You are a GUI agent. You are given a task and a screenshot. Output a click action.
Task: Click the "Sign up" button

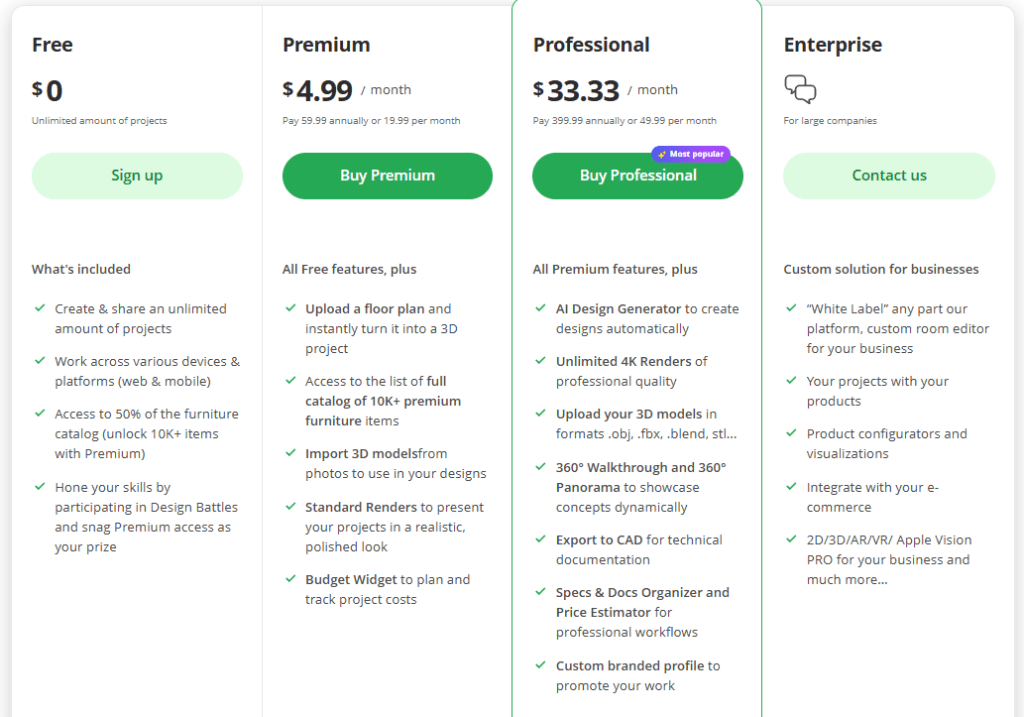(x=137, y=175)
